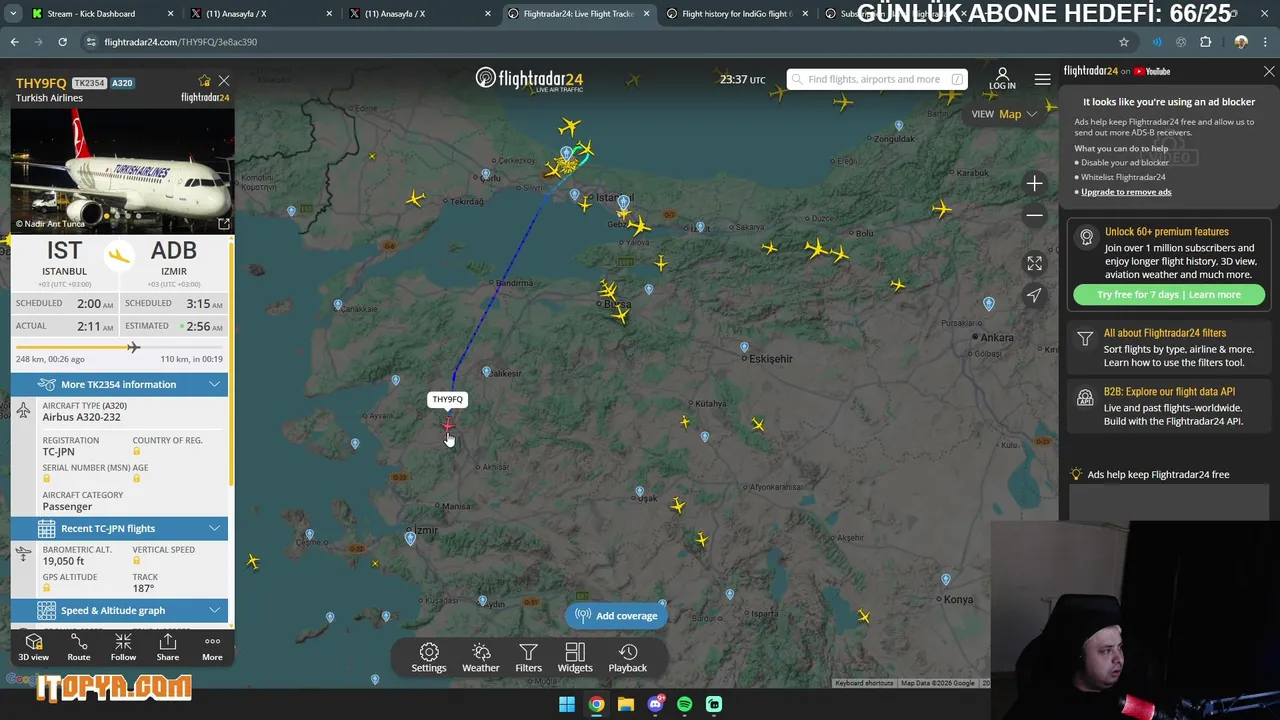This screenshot has height=720, width=1280.
Task: Click the locked Vertical Speed premium icon
Action: tap(137, 561)
